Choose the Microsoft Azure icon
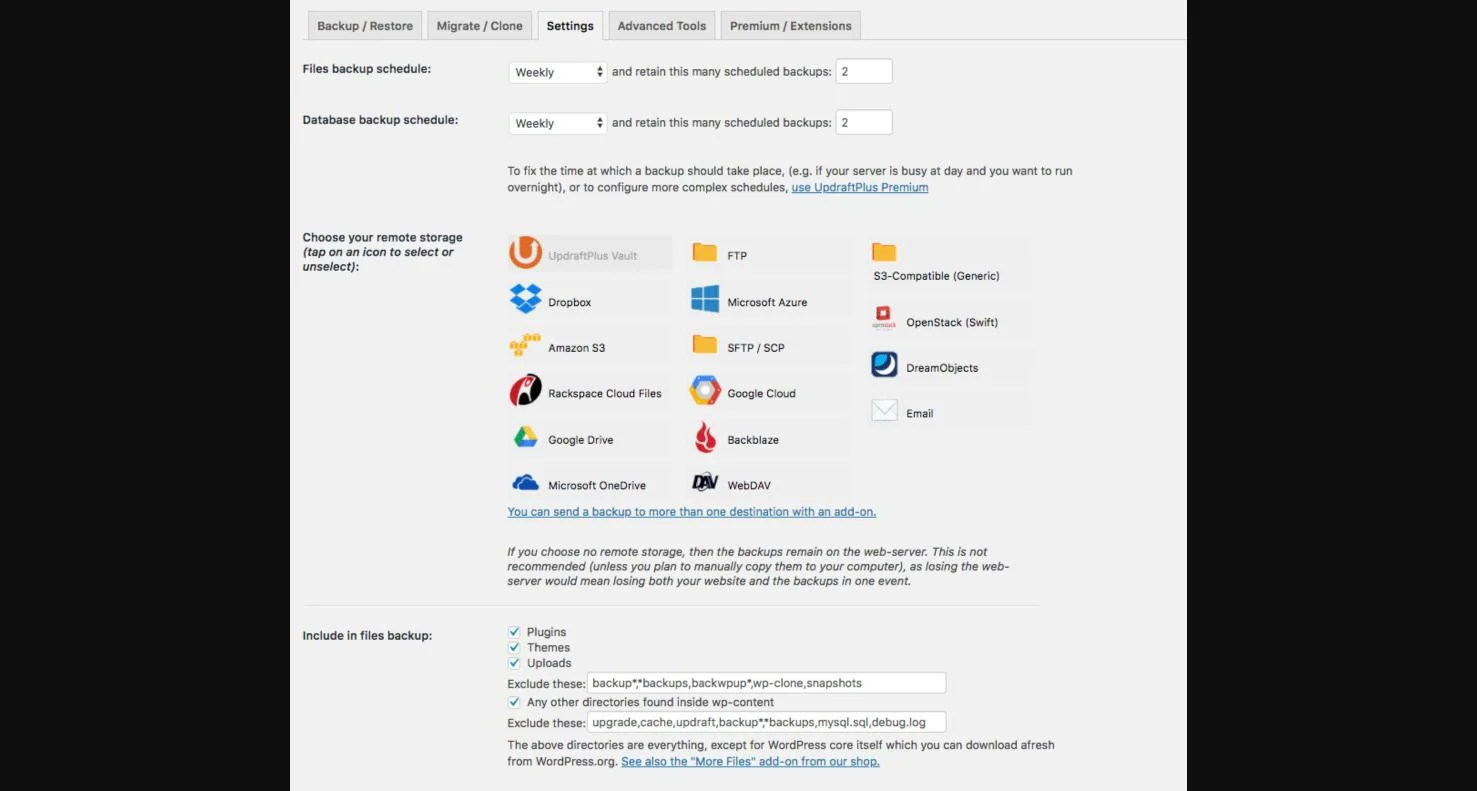This screenshot has height=791, width=1477. [x=705, y=299]
